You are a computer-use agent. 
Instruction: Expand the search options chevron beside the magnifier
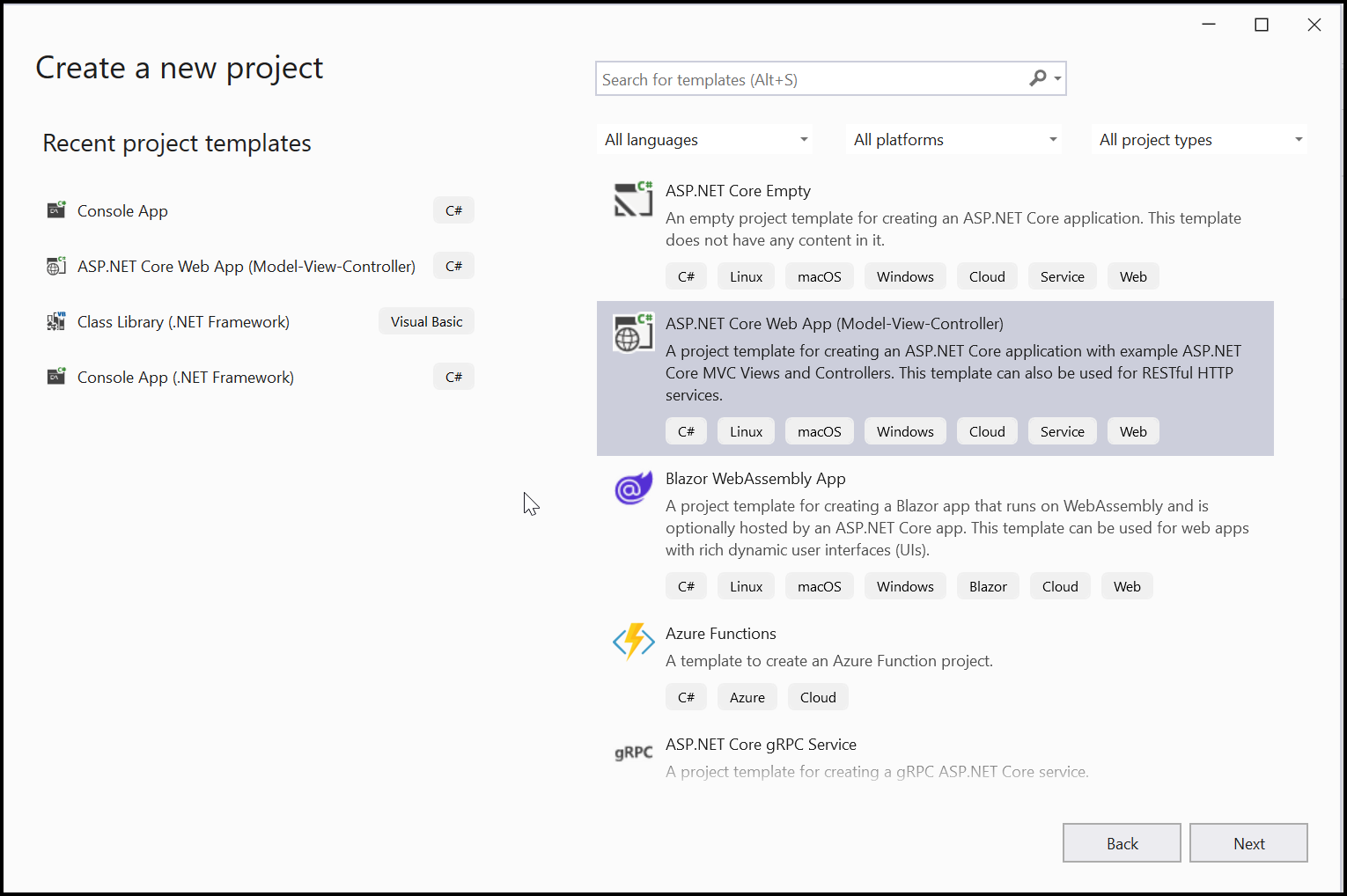click(1056, 78)
